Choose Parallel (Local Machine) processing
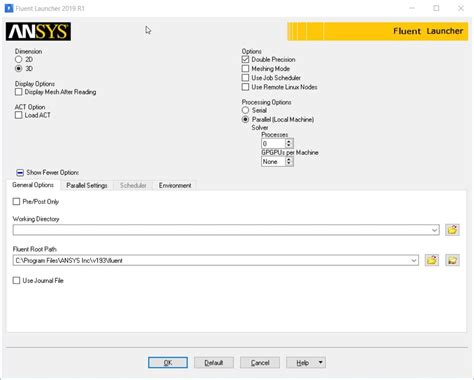 (x=245, y=119)
